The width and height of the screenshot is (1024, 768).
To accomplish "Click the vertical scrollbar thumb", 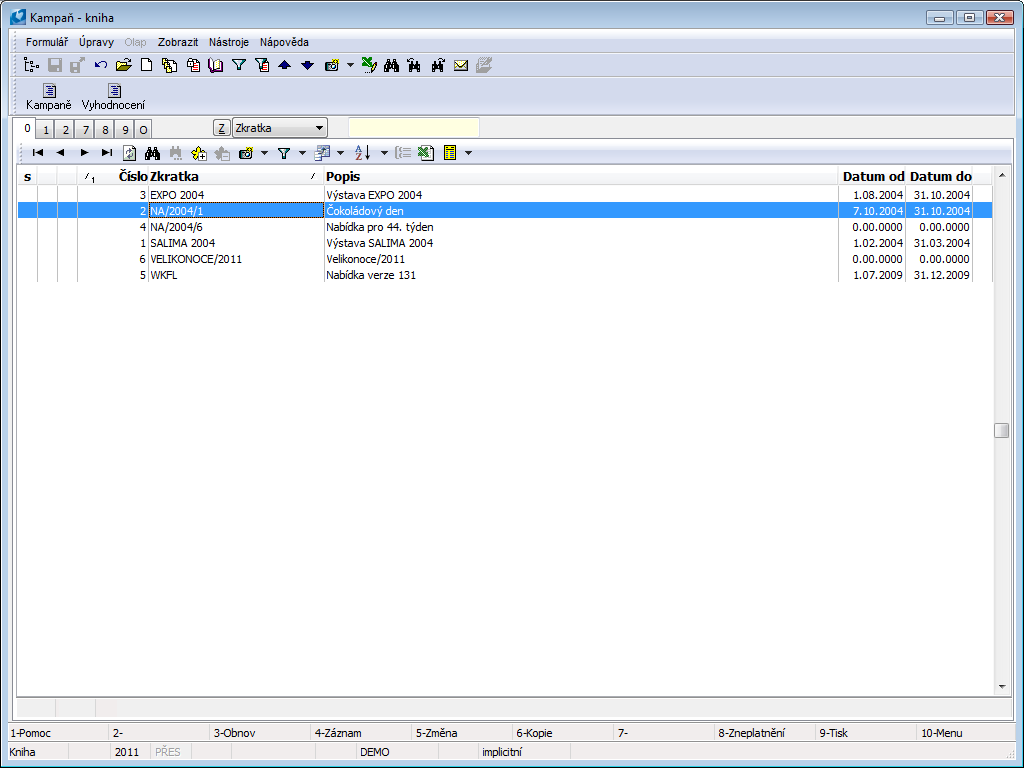I will 1001,431.
